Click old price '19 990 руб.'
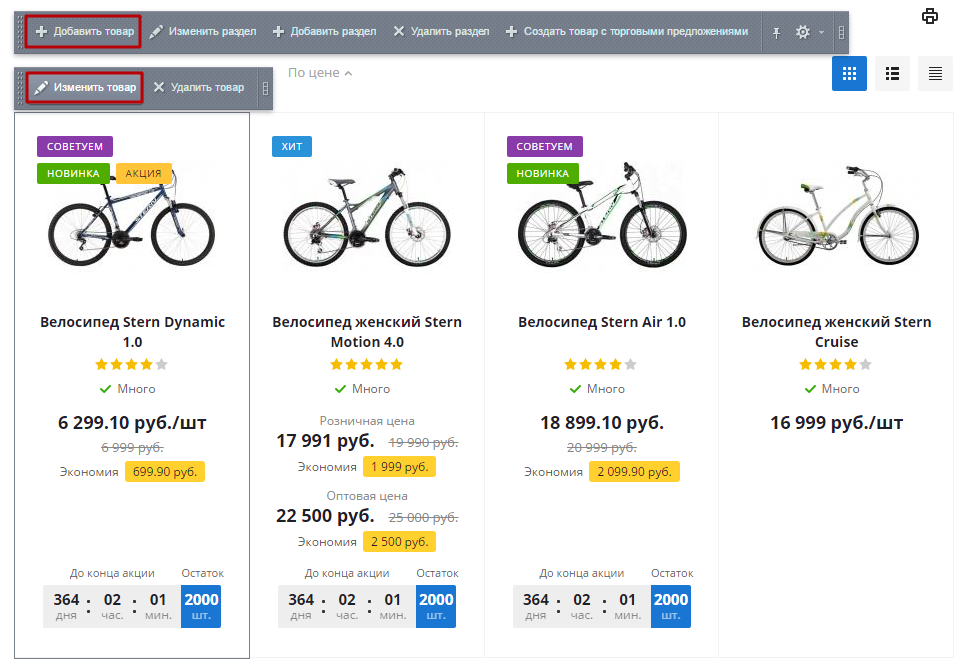The width and height of the screenshot is (972, 669). (423, 443)
